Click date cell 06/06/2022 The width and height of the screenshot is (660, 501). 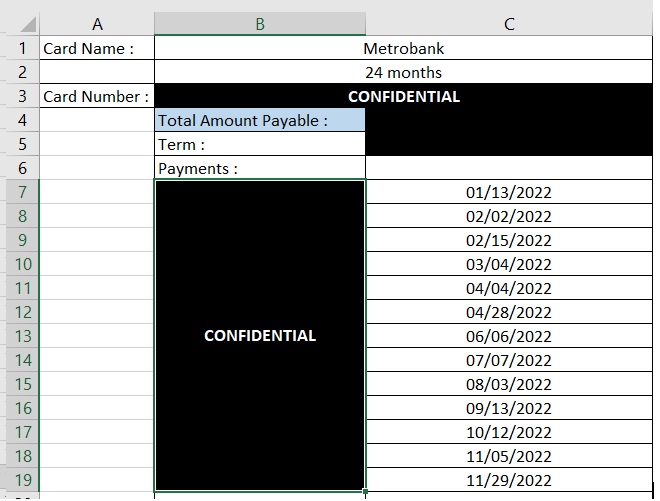509,336
